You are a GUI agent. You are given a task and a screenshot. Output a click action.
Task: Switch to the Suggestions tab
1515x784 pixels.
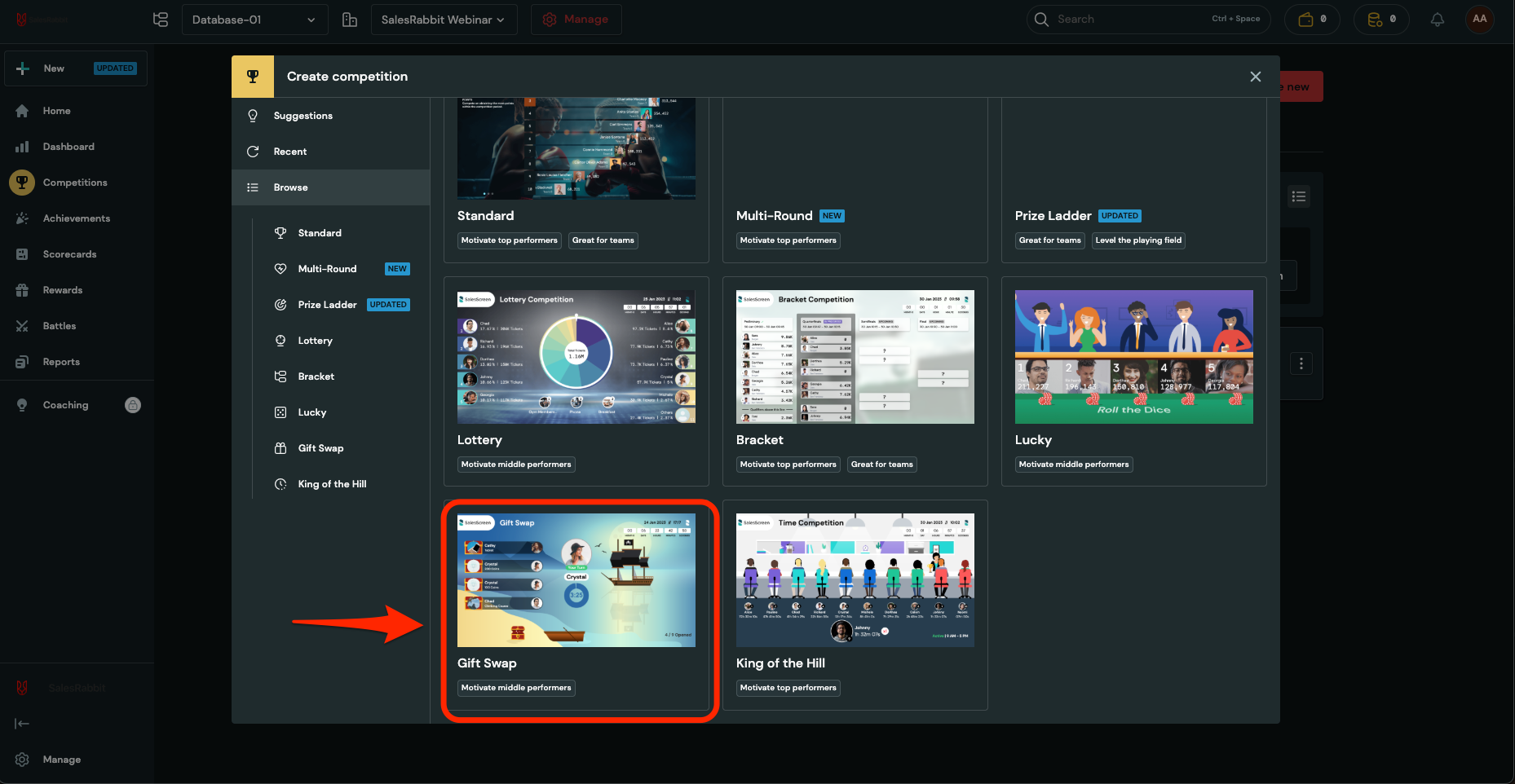click(303, 116)
